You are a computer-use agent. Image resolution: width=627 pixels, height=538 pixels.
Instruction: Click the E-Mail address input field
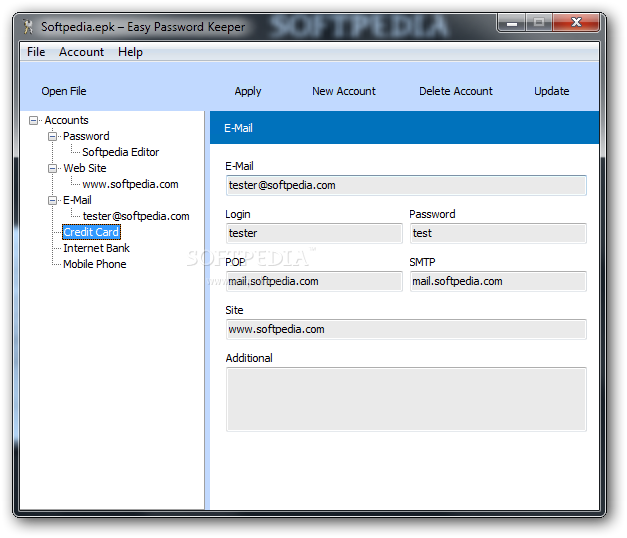[406, 186]
